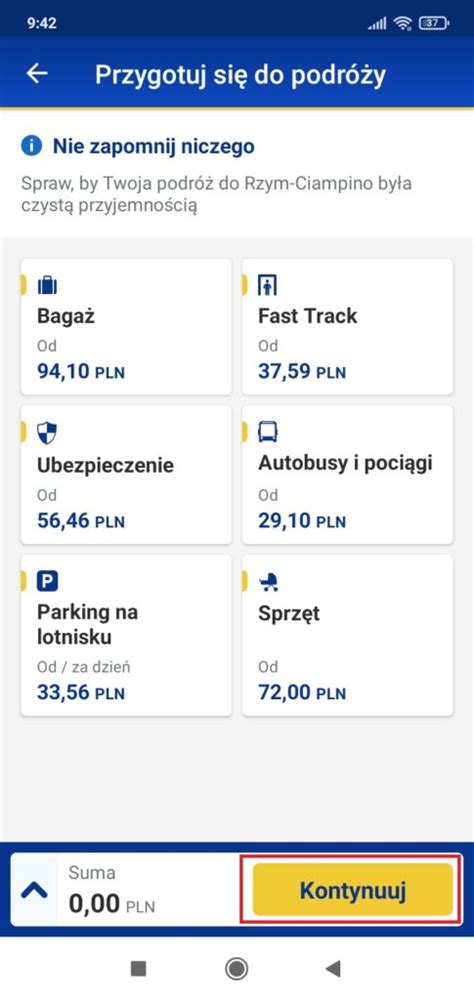Tap Android back triangle navigation button
This screenshot has width=474, height=1000.
coord(332,969)
